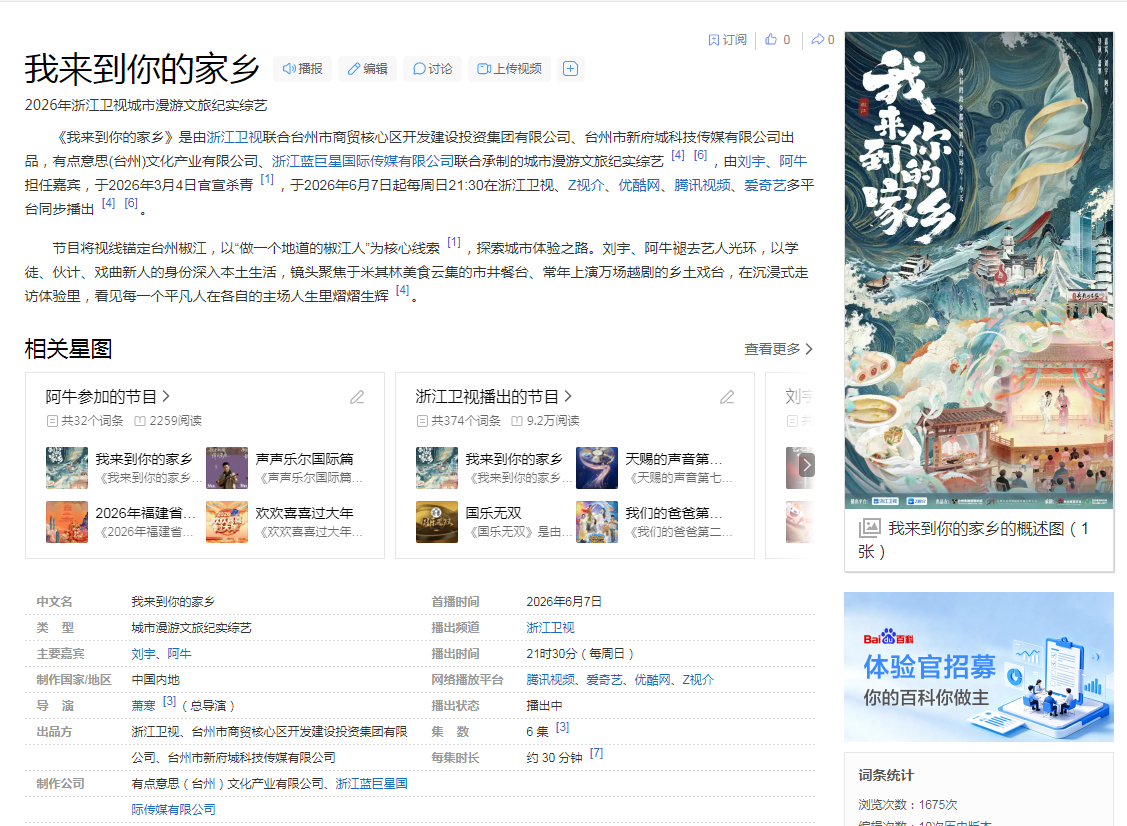Click 共374个词条 count in 浙江卫视 card
The height and width of the screenshot is (826, 1127).
coord(459,421)
